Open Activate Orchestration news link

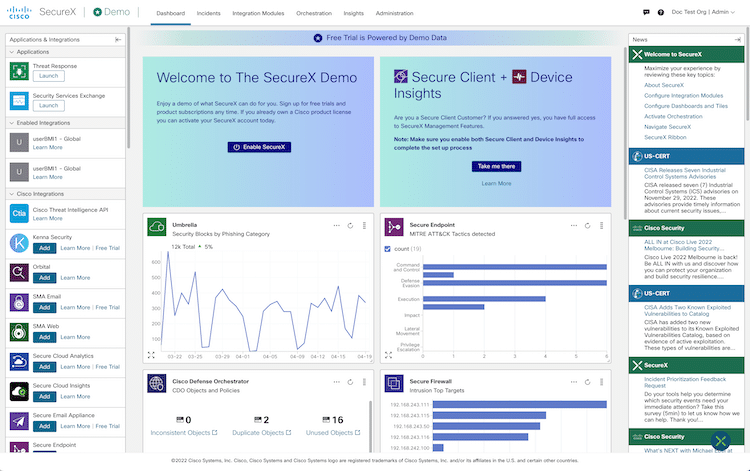coord(673,117)
